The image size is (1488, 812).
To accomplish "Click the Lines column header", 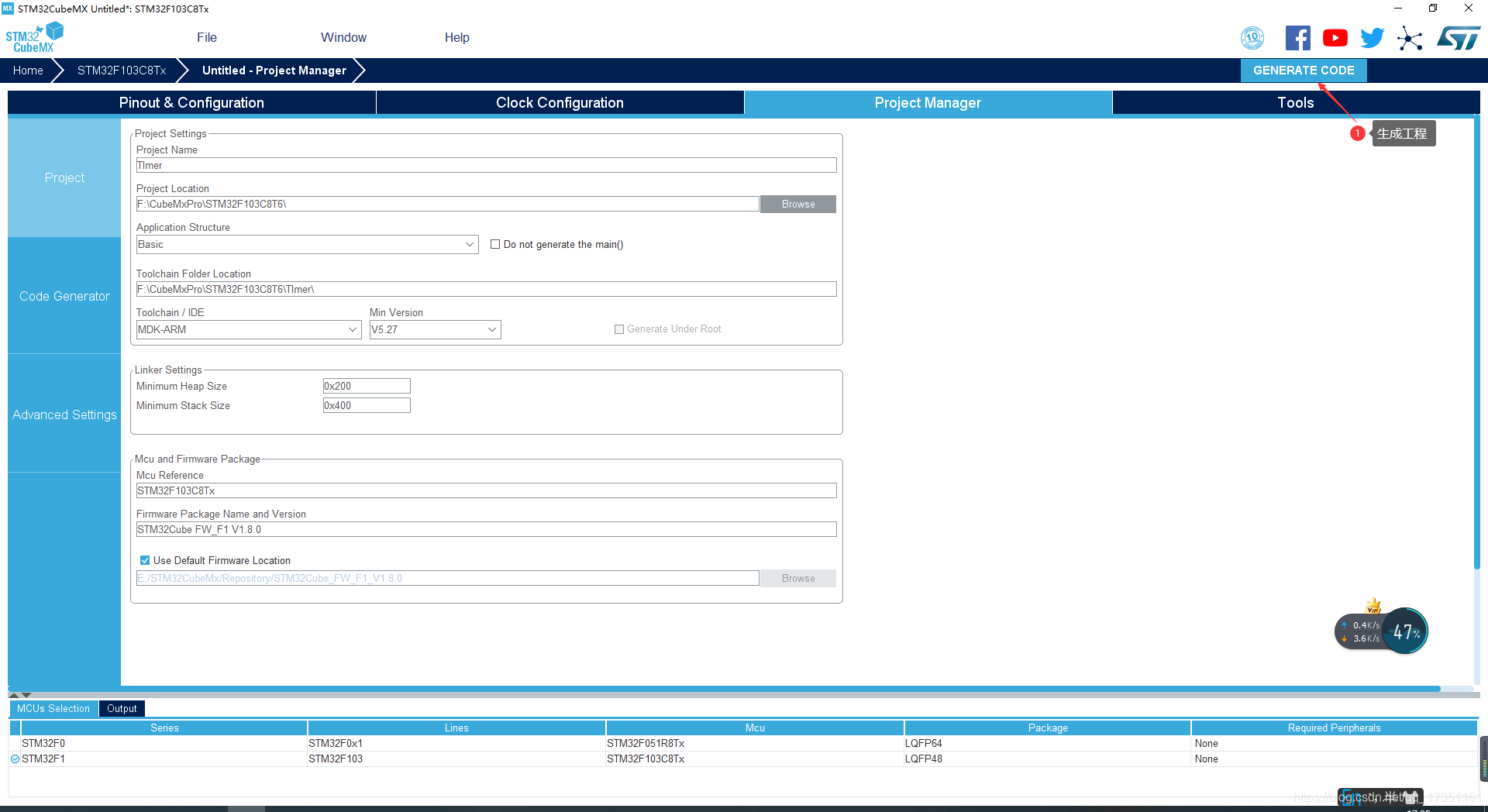I will [x=456, y=728].
